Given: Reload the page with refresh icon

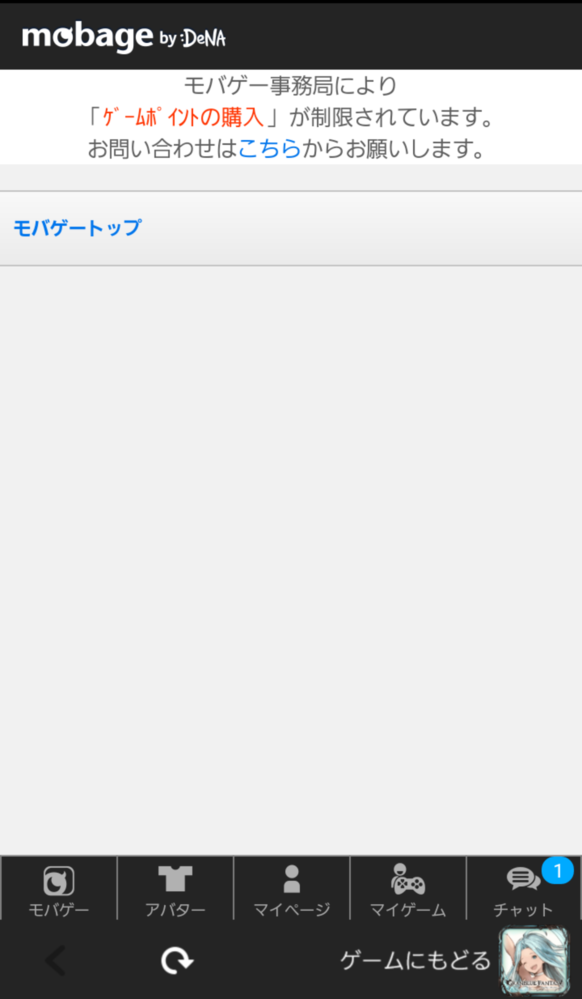Looking at the screenshot, I should pyautogui.click(x=177, y=960).
